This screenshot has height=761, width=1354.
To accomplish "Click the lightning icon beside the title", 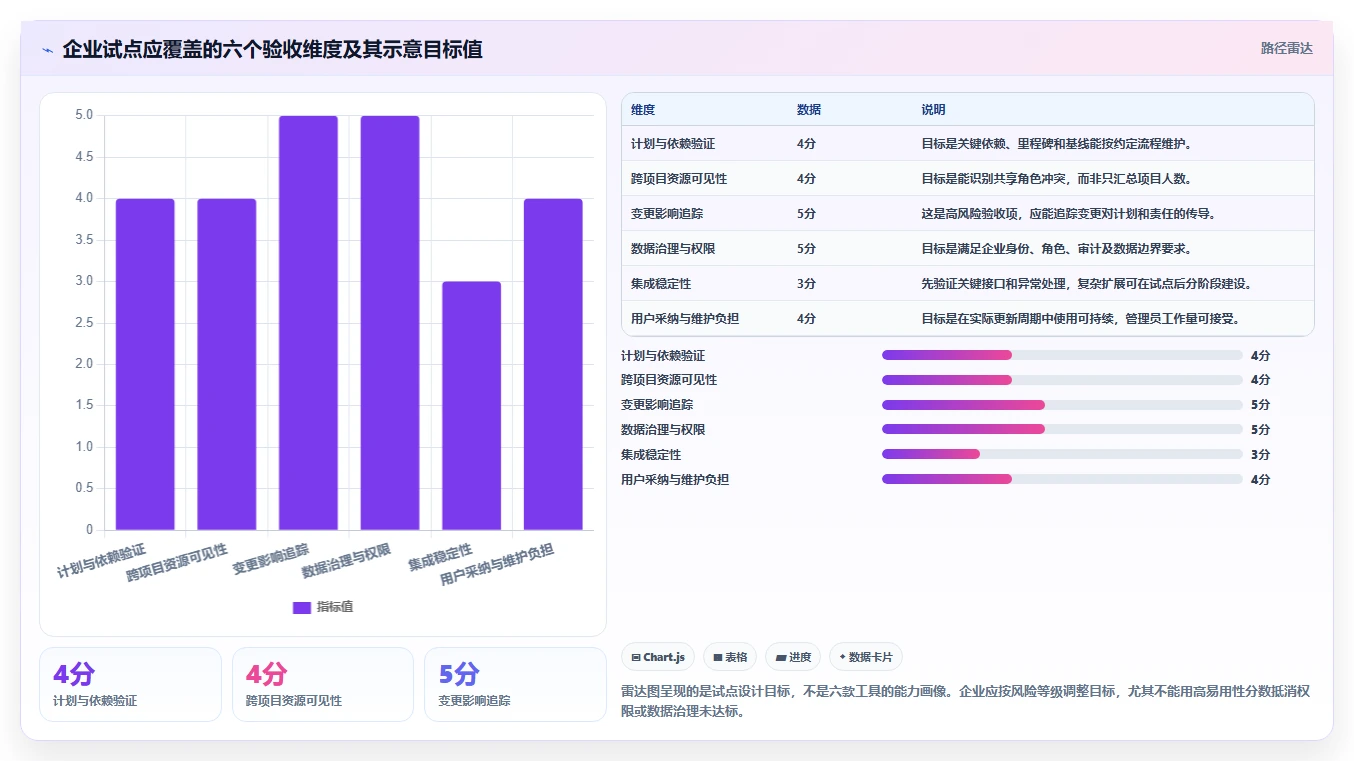I will coord(48,49).
